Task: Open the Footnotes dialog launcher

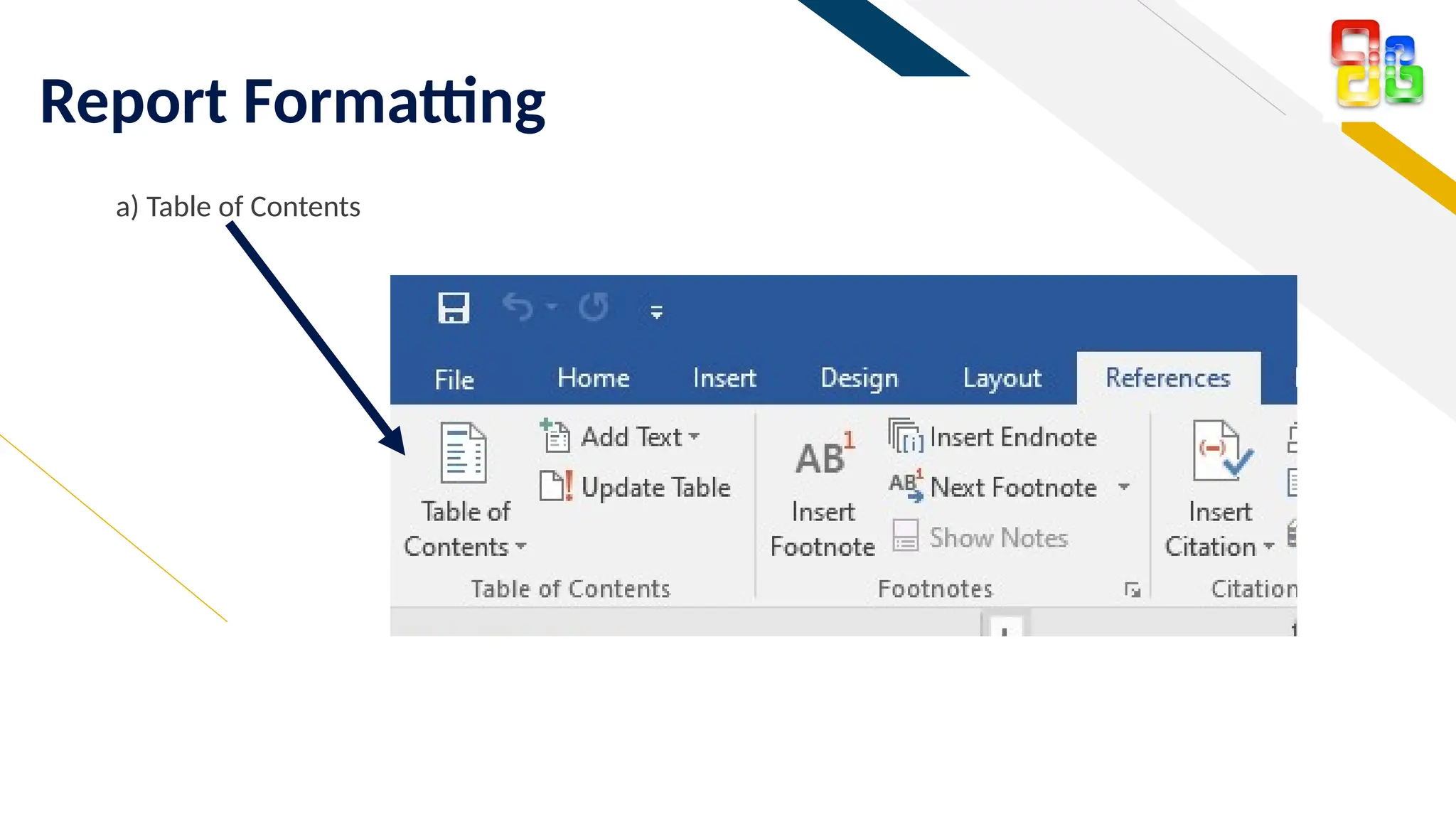Action: [1133, 589]
